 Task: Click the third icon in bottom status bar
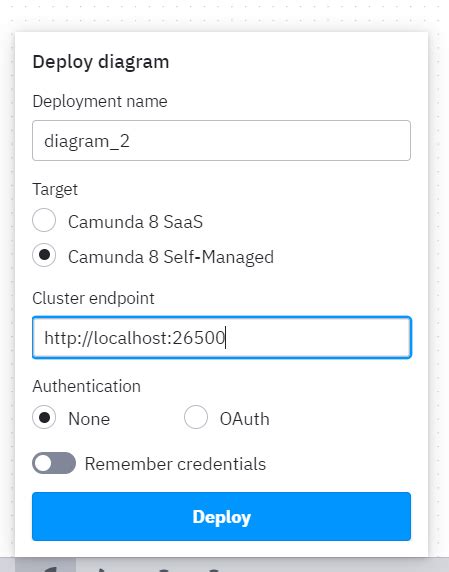coord(164,569)
